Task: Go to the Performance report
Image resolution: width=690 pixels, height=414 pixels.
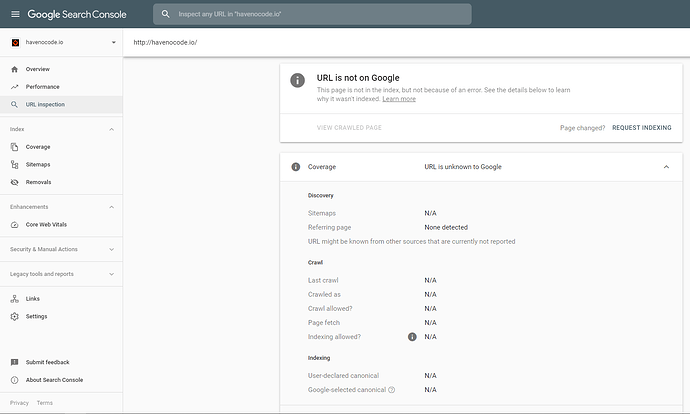Action: [42, 87]
